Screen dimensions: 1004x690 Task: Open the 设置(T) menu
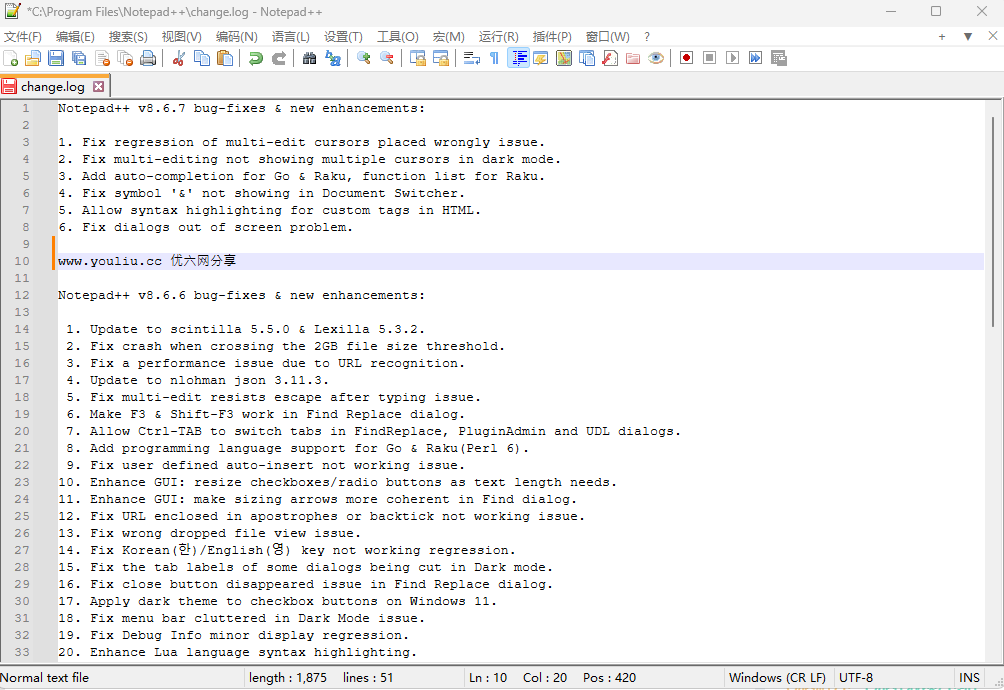pyautogui.click(x=343, y=36)
